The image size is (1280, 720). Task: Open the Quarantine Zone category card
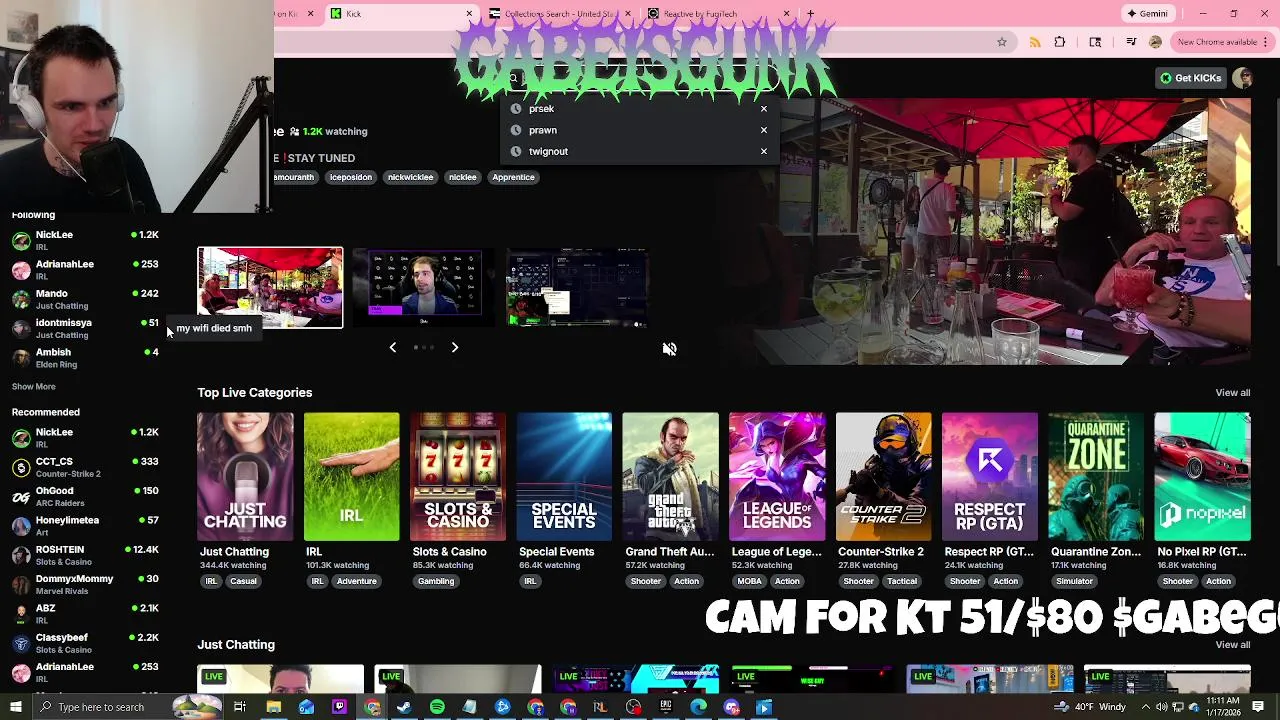pyautogui.click(x=1096, y=476)
